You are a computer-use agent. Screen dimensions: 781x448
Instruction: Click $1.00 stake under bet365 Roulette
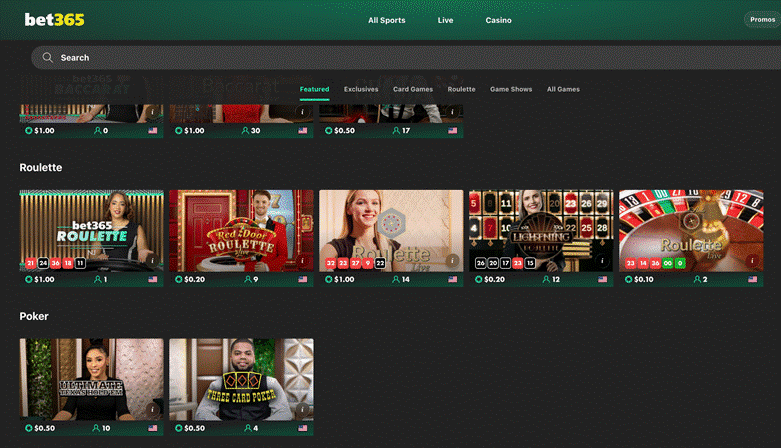(x=44, y=280)
